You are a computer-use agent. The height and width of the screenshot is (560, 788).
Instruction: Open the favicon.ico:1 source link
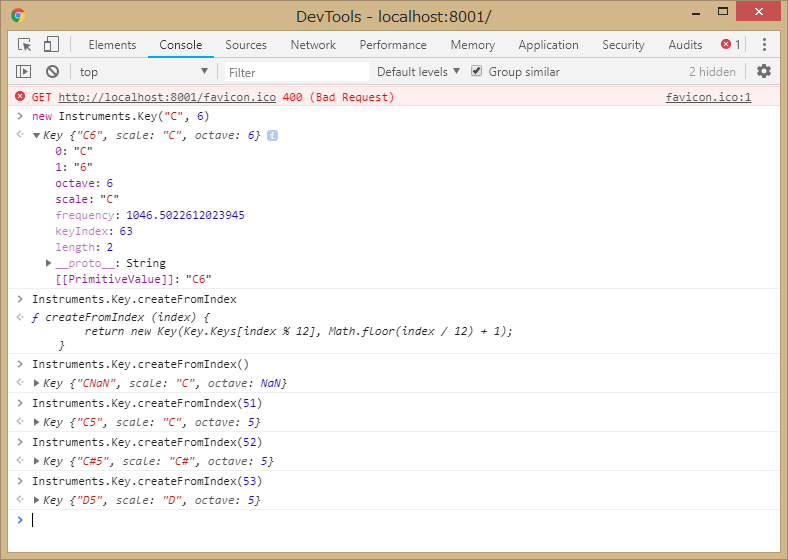pyautogui.click(x=708, y=98)
